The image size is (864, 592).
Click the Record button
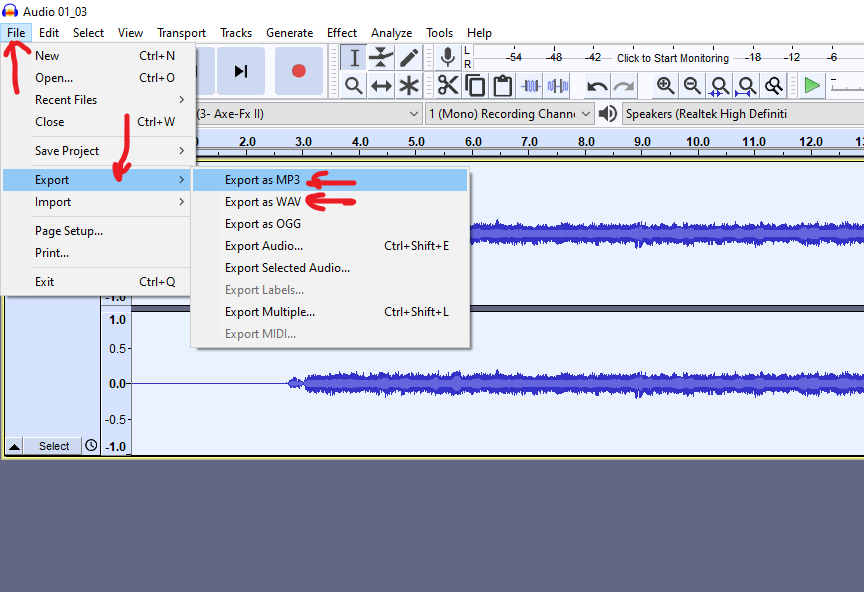[298, 71]
